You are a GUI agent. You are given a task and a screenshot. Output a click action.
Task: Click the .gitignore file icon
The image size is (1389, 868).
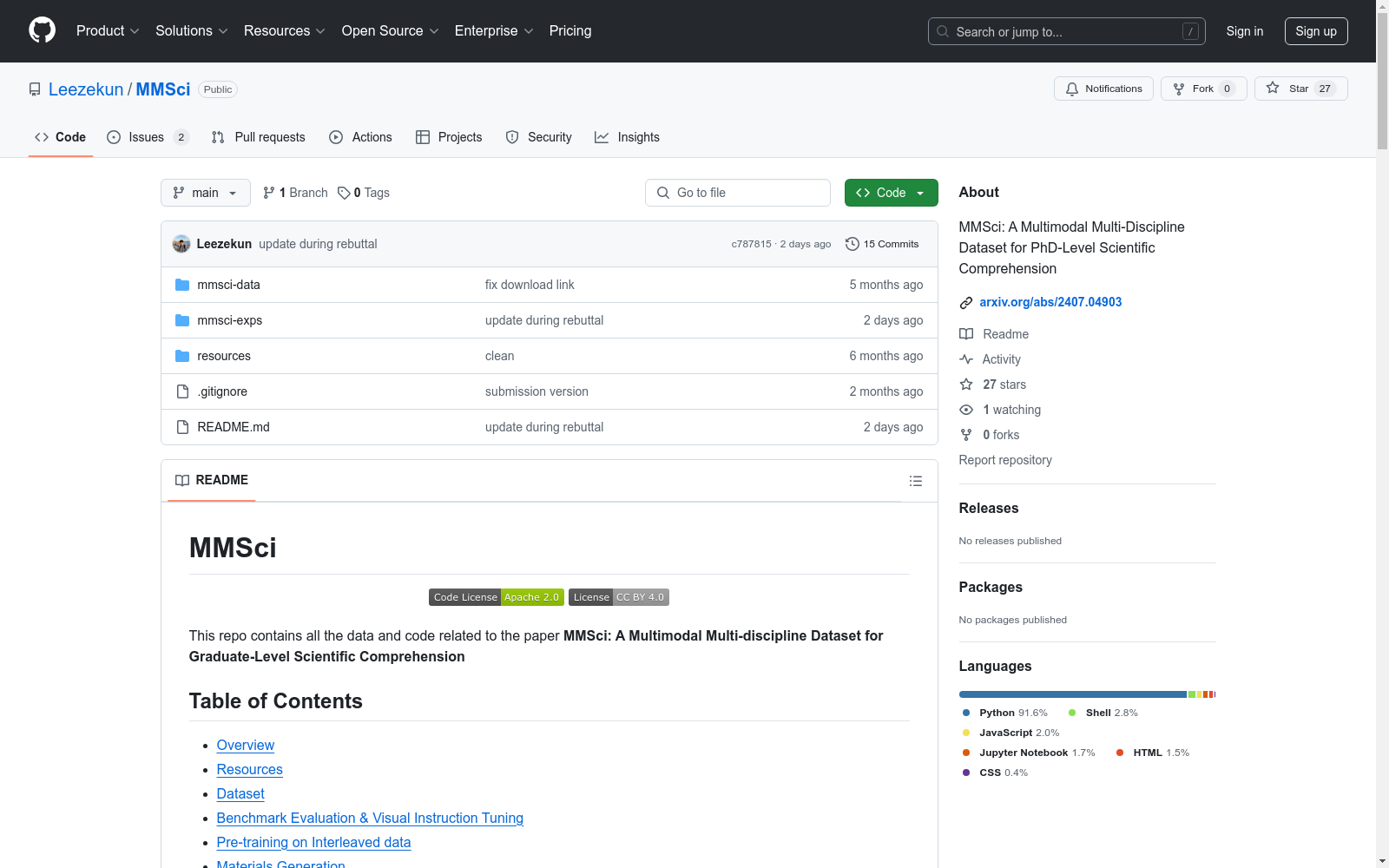pyautogui.click(x=182, y=391)
